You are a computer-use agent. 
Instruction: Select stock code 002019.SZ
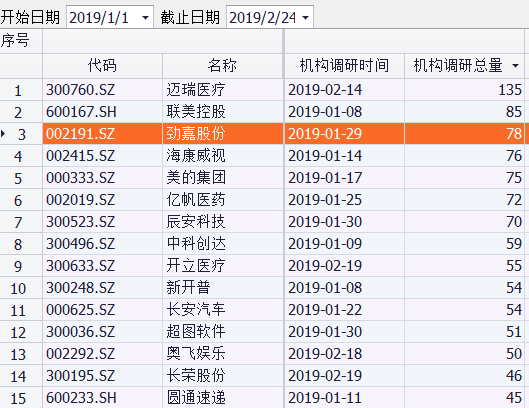pyautogui.click(x=81, y=200)
